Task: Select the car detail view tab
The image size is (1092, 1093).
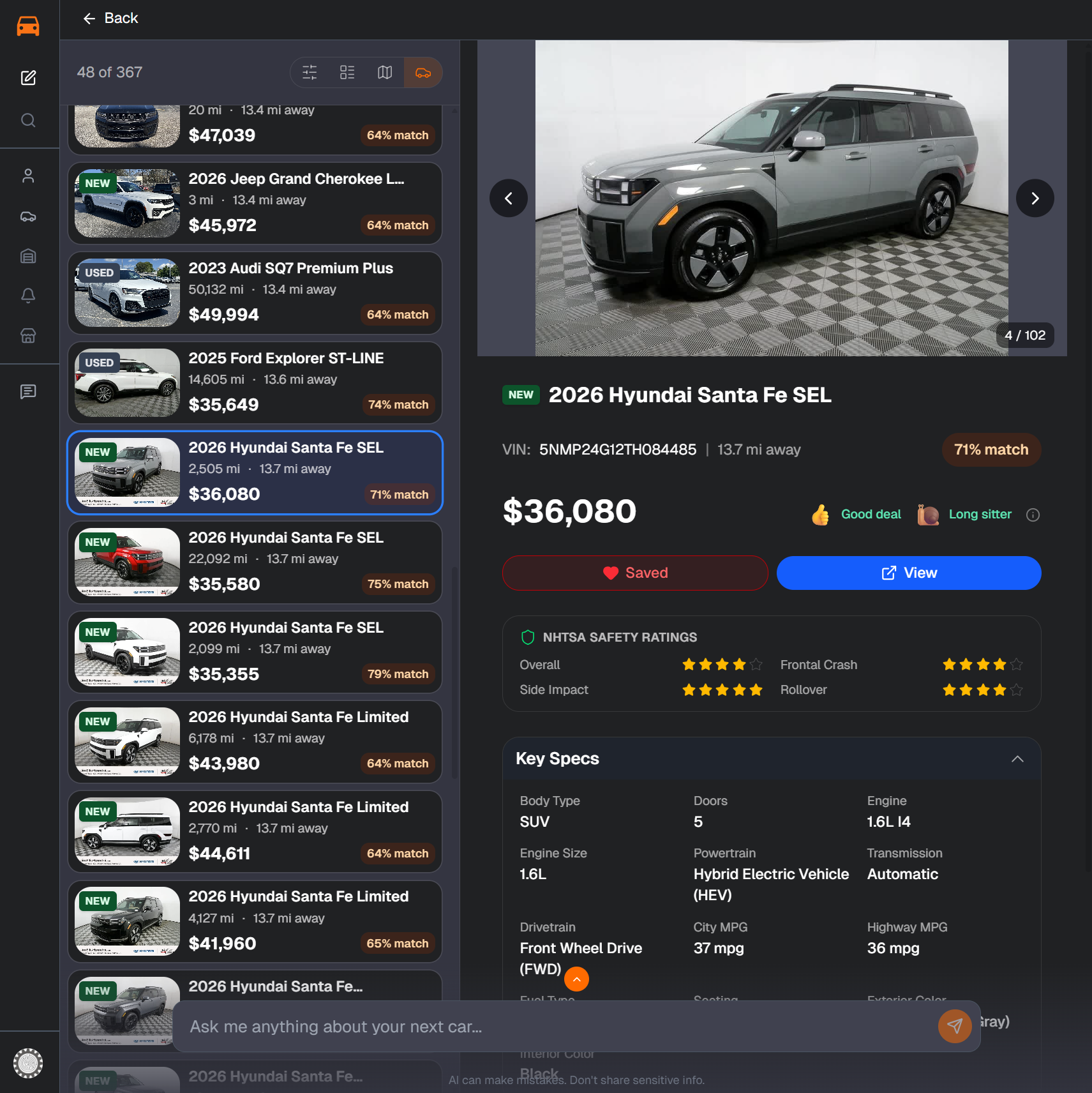Action: pos(423,73)
